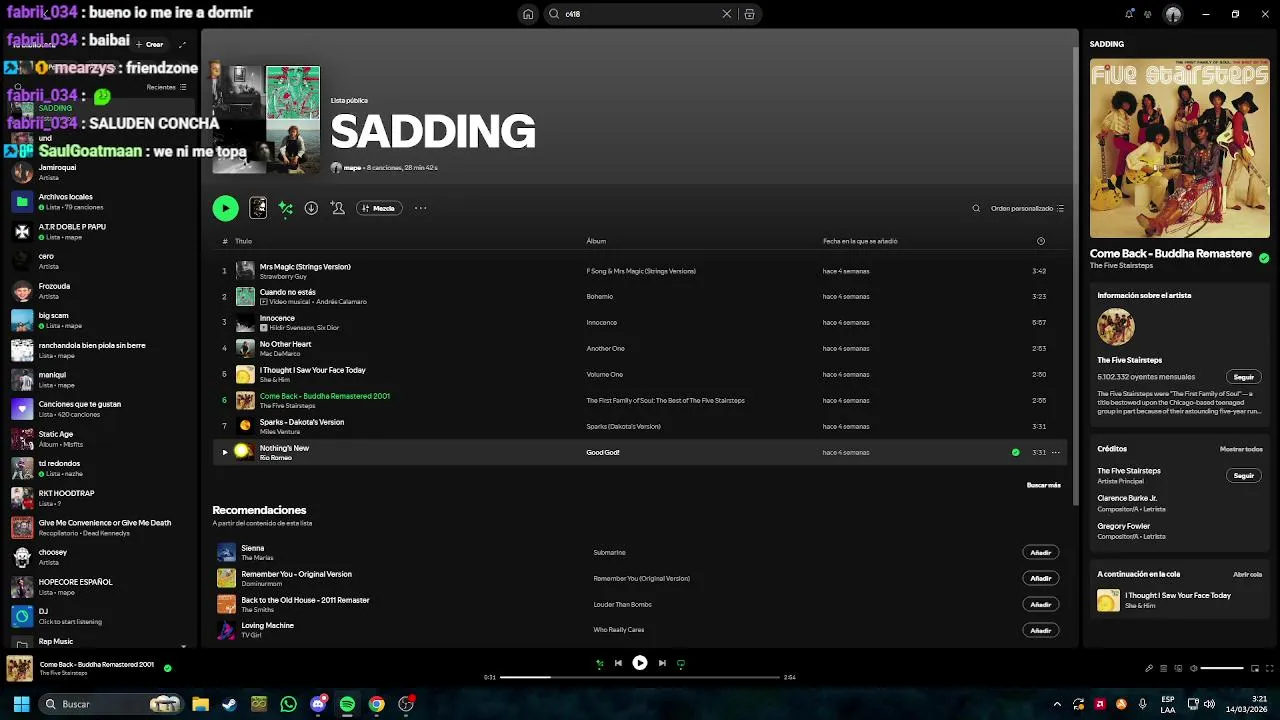Toggle smart shuffle sparkle icon in playlist header
The height and width of the screenshot is (720, 1280).
coord(285,208)
